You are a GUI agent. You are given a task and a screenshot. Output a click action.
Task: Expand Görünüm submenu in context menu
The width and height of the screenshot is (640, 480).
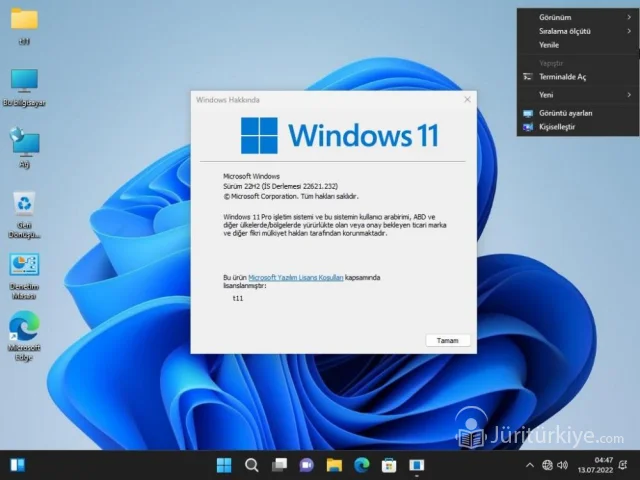coord(578,17)
